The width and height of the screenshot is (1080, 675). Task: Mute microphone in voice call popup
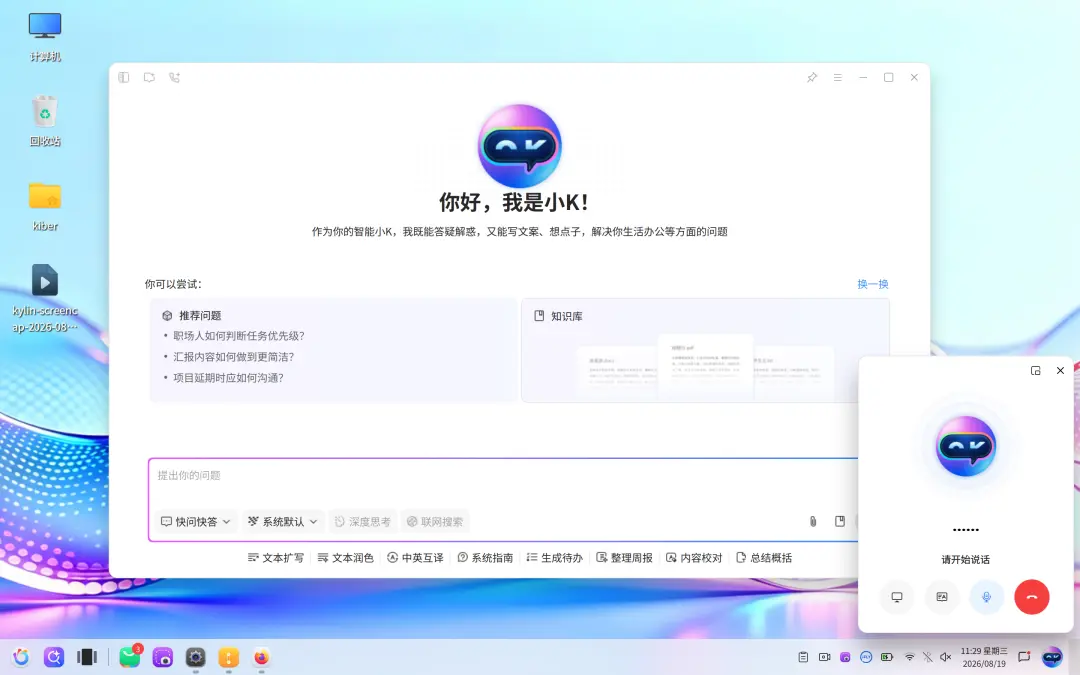pyautogui.click(x=986, y=596)
